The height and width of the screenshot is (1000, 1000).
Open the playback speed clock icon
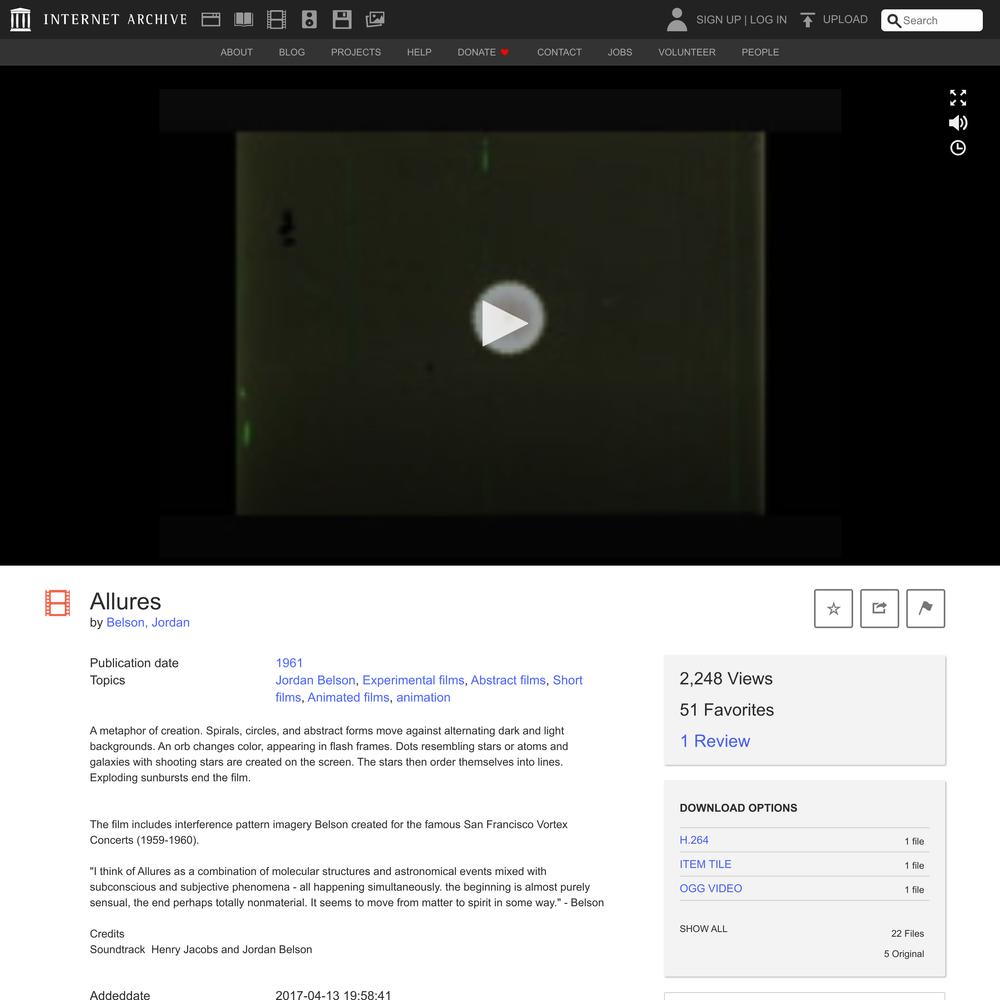pos(958,148)
